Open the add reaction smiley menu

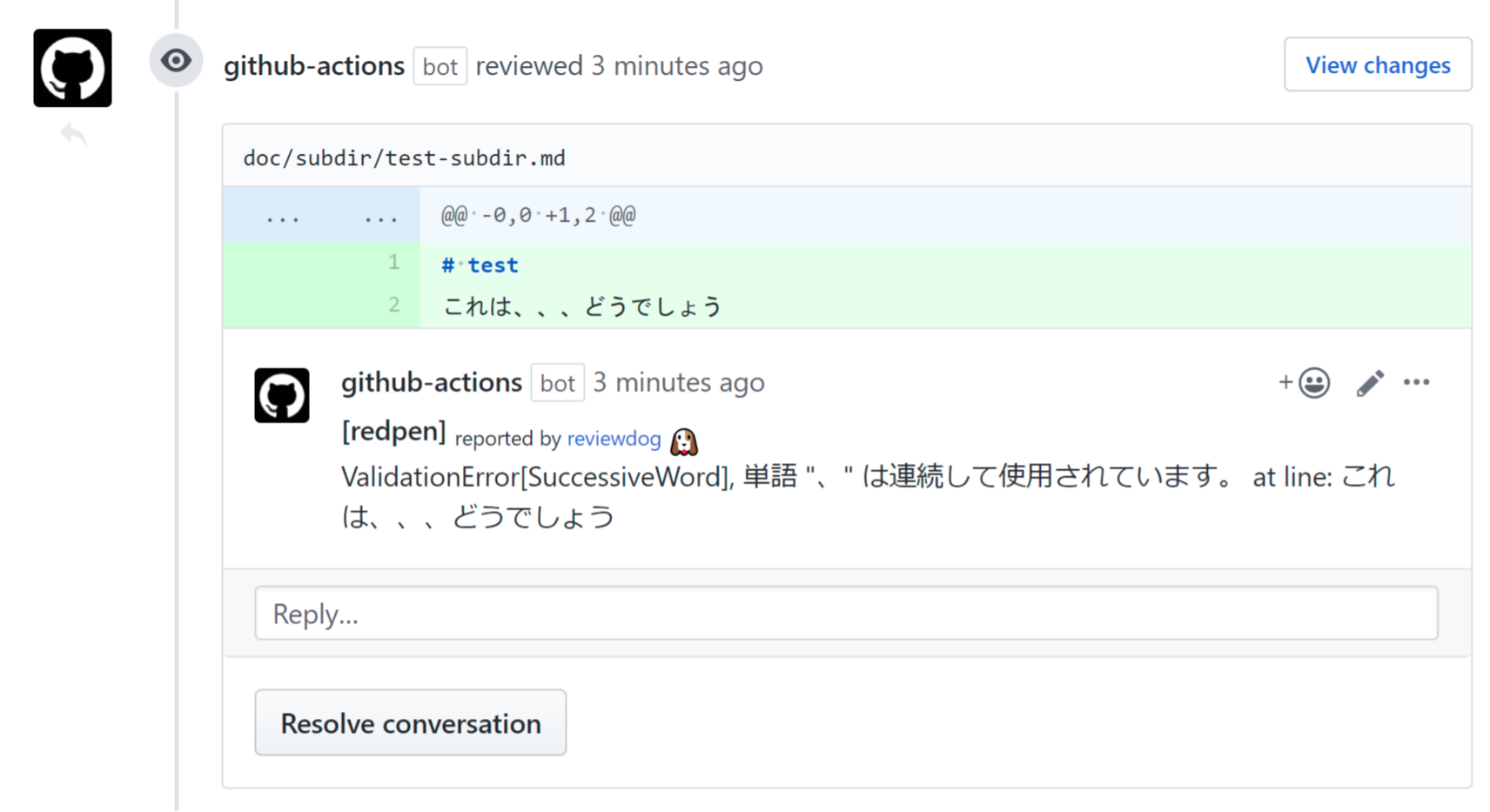click(1305, 383)
